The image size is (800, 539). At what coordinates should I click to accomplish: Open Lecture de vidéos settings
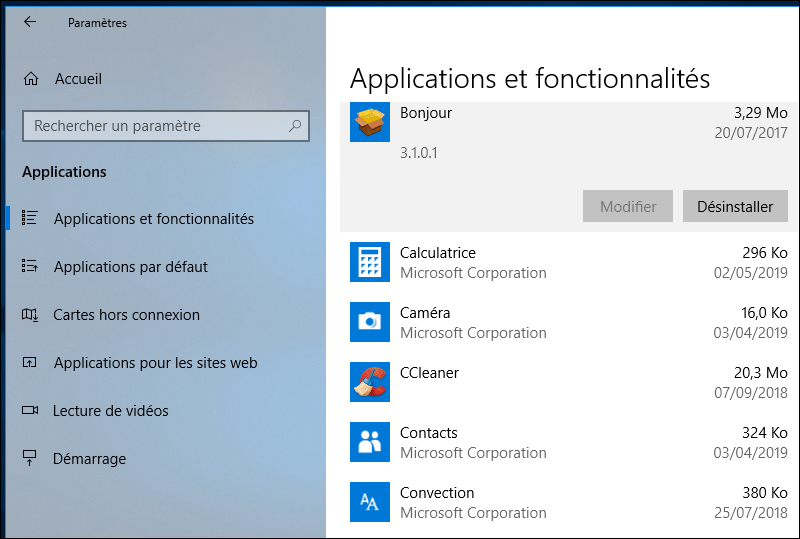click(110, 411)
